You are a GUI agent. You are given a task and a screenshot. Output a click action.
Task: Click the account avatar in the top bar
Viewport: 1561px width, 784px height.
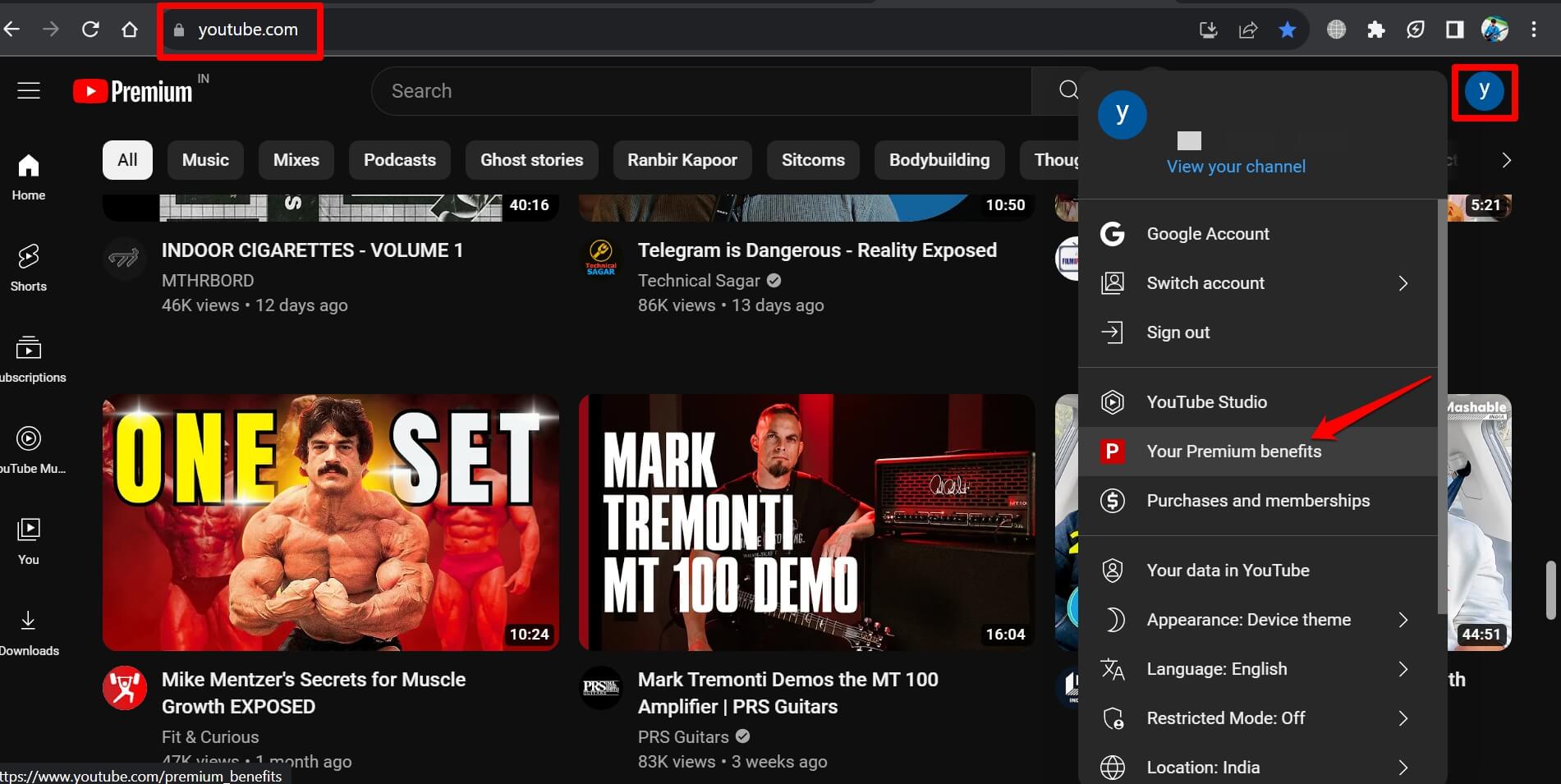click(x=1484, y=91)
